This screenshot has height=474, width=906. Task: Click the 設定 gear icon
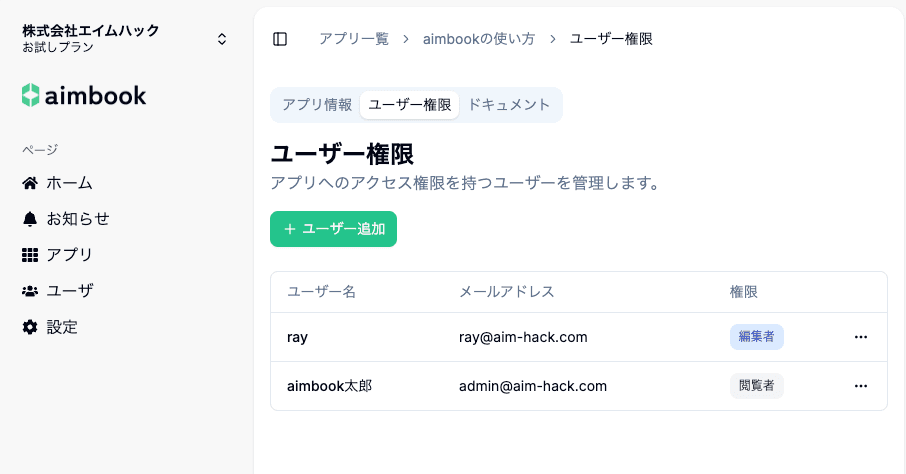pyautogui.click(x=30, y=327)
